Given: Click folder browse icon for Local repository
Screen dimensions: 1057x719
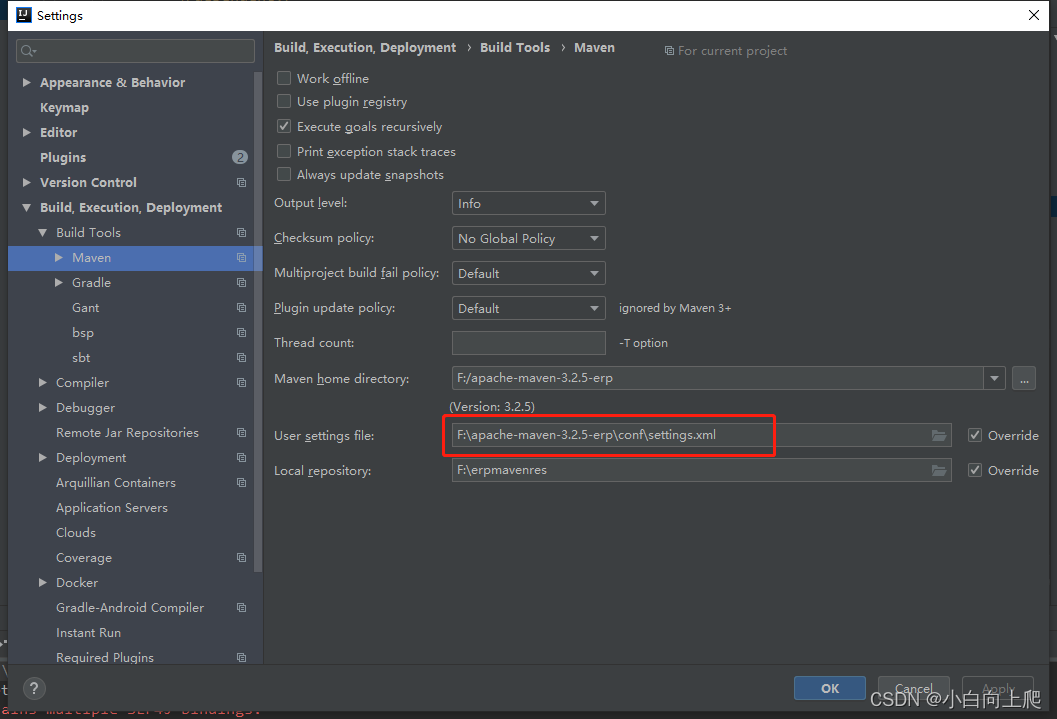Looking at the screenshot, I should pos(938,470).
